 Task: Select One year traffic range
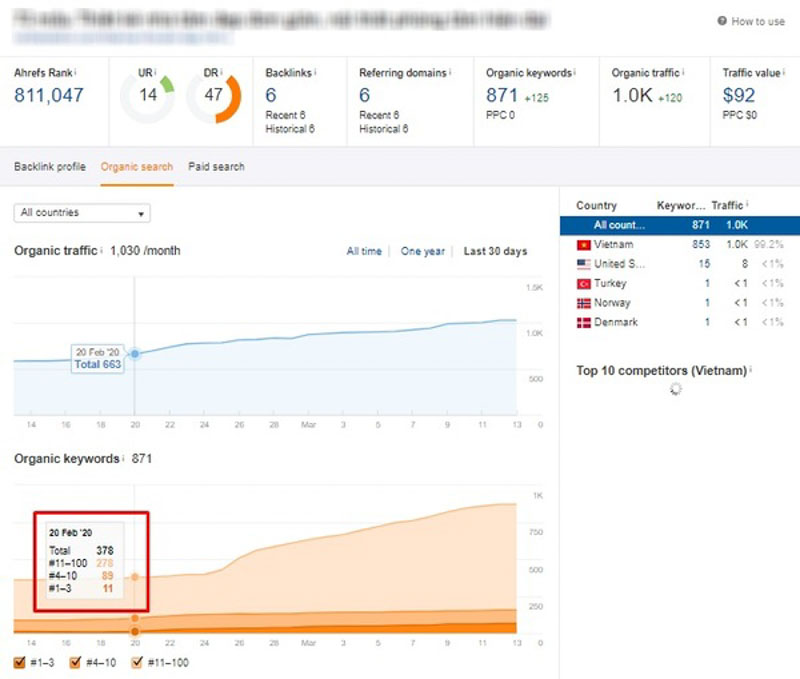(x=422, y=251)
